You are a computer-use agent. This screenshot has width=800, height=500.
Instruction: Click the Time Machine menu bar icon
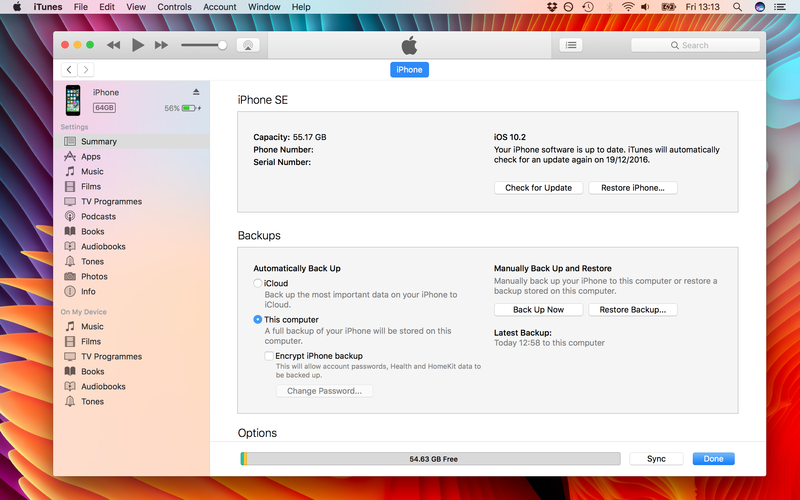(588, 7)
